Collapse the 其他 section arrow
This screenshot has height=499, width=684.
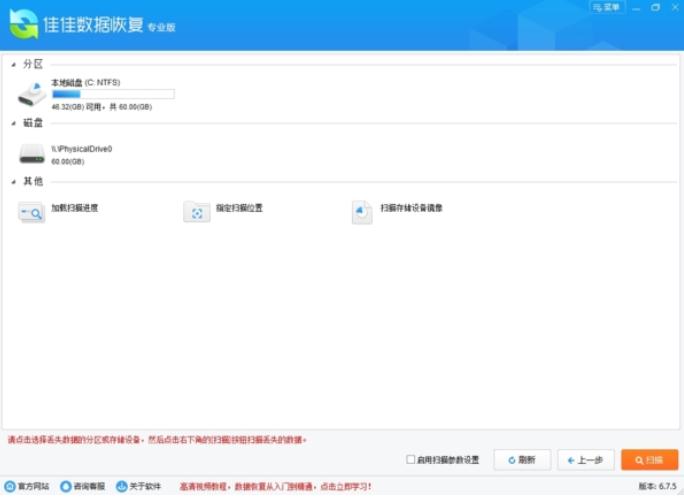(14, 181)
